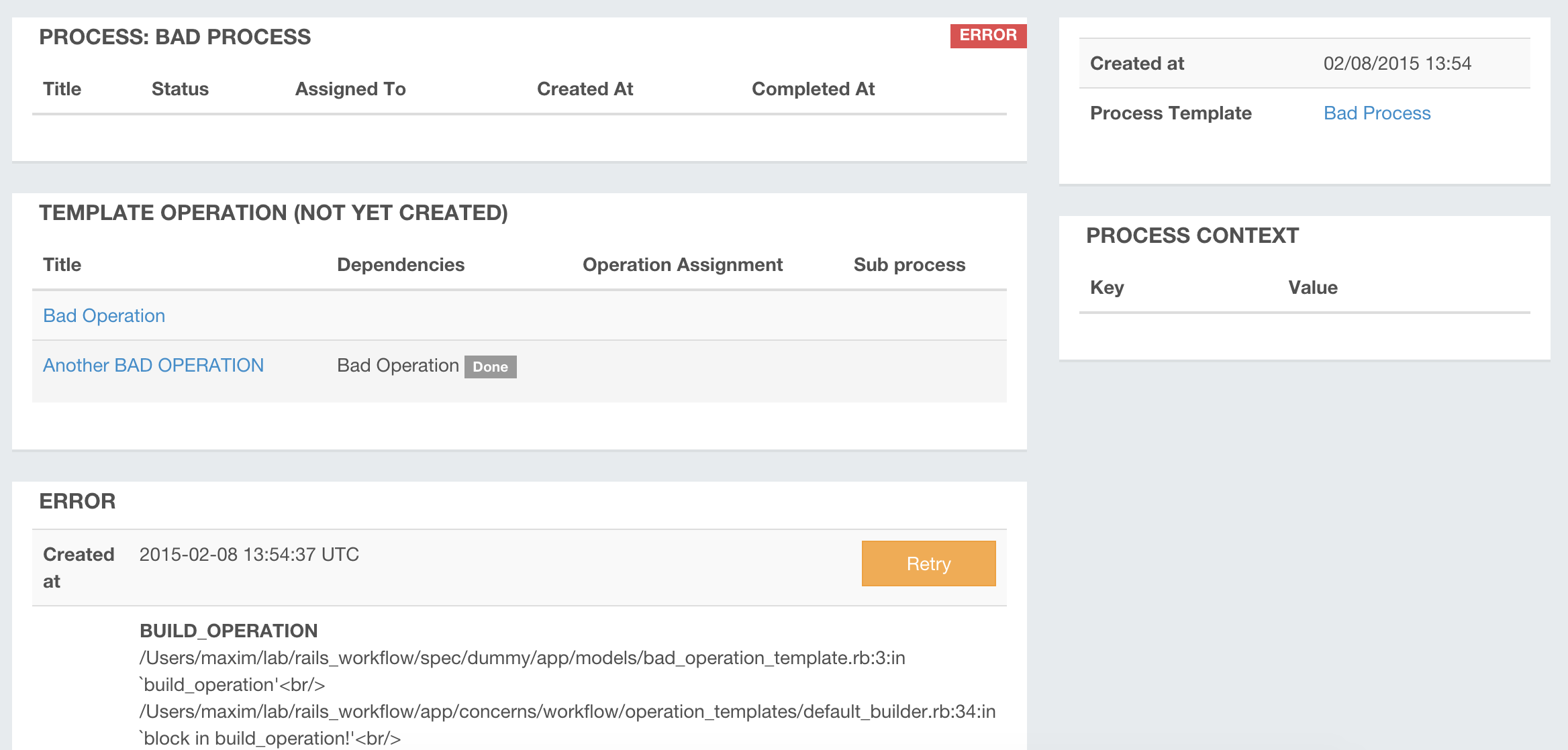Click the Created at date 02/08/2015 13:54

[1397, 63]
